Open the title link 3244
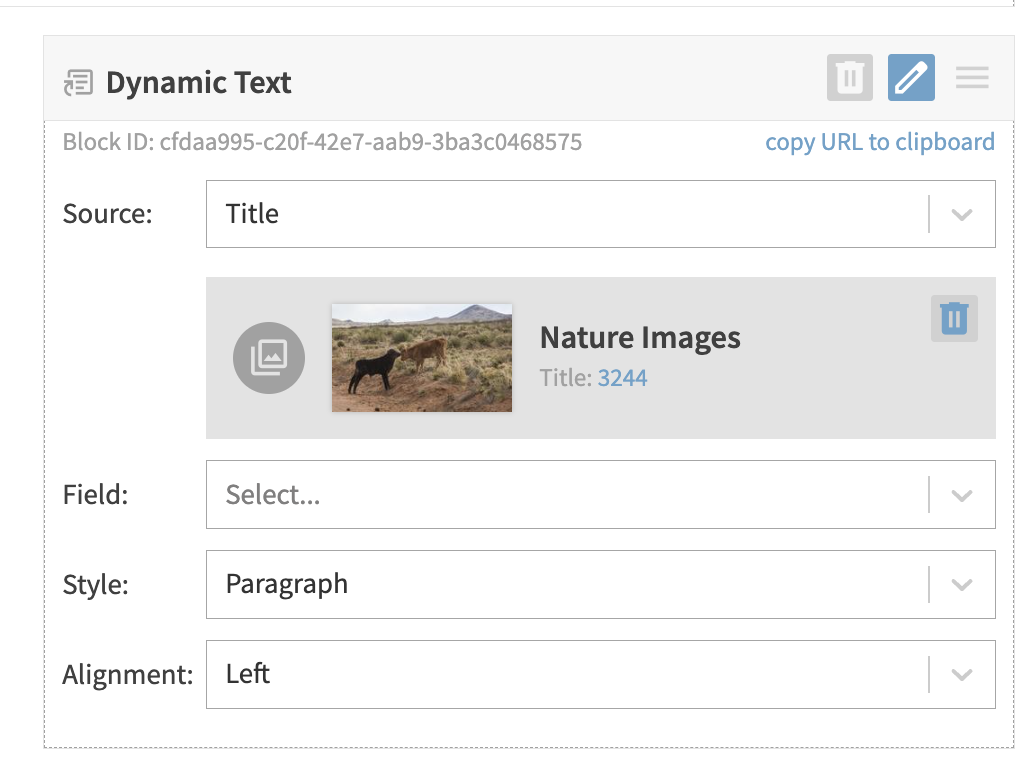1036x776 pixels. coord(622,378)
